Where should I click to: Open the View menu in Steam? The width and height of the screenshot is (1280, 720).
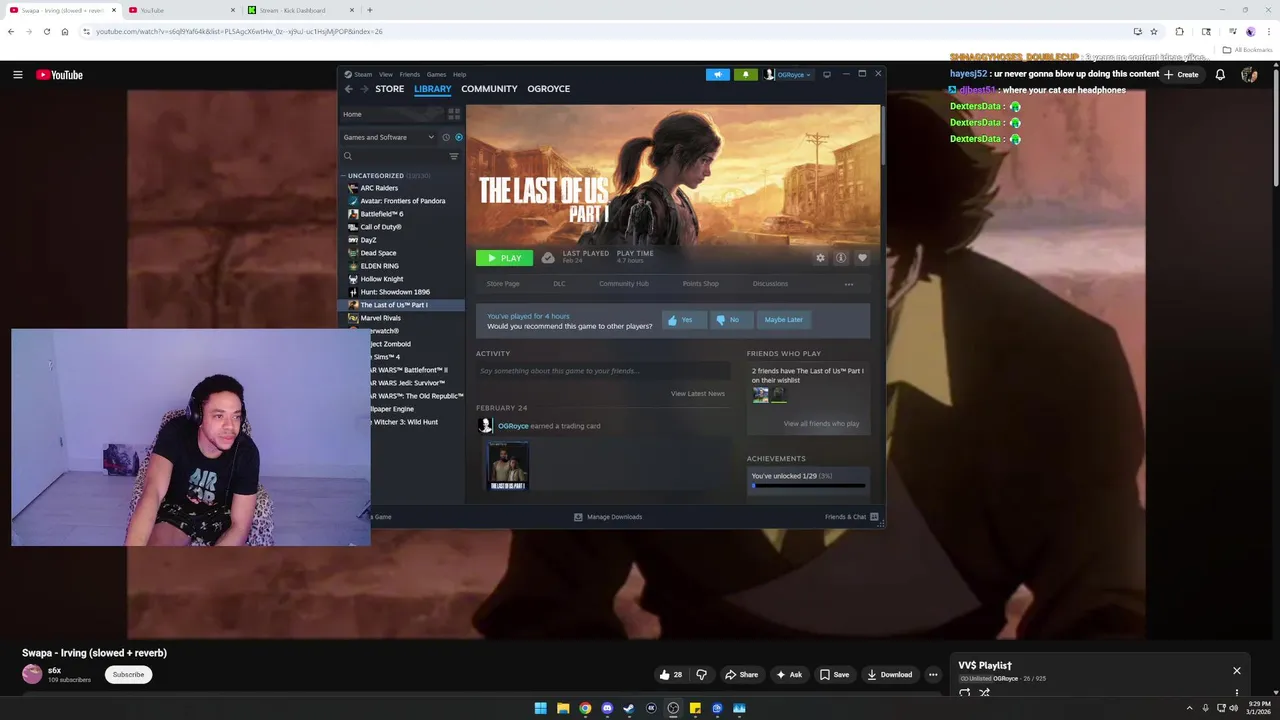(x=385, y=74)
